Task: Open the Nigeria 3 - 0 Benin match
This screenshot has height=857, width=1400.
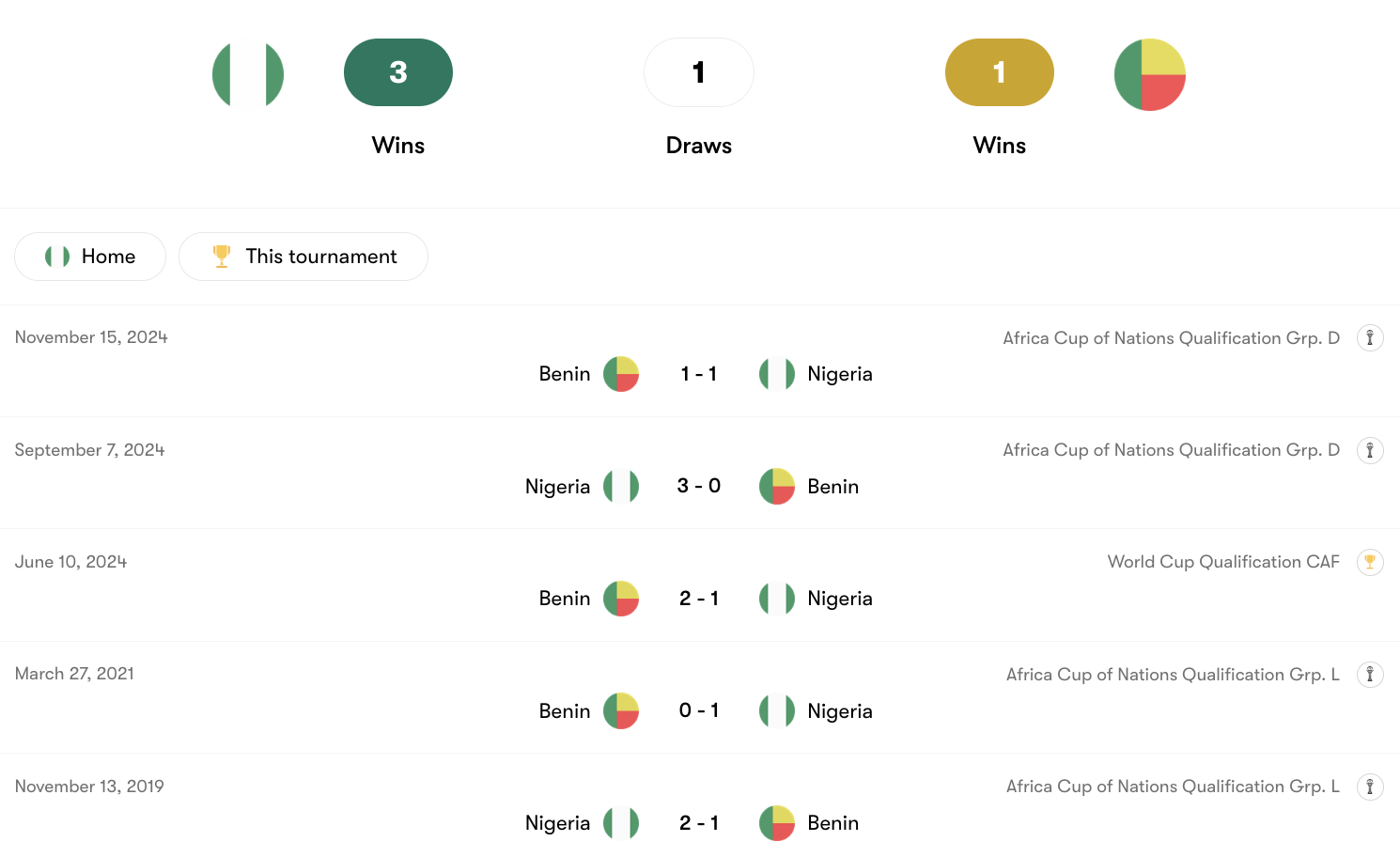Action: click(x=698, y=486)
